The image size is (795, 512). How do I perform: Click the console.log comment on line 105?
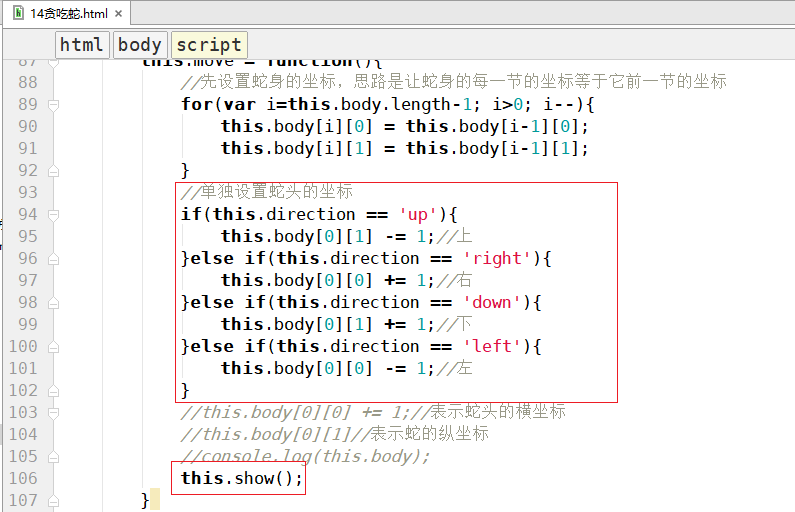(305, 456)
